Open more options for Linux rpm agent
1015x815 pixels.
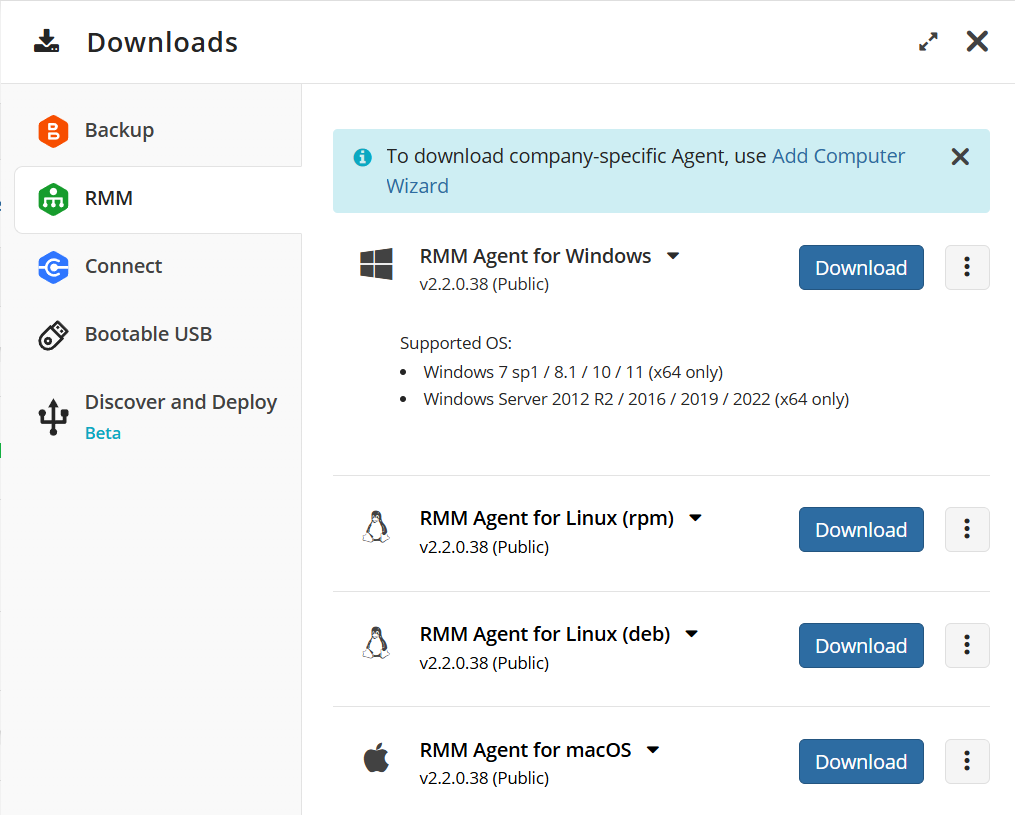[967, 530]
